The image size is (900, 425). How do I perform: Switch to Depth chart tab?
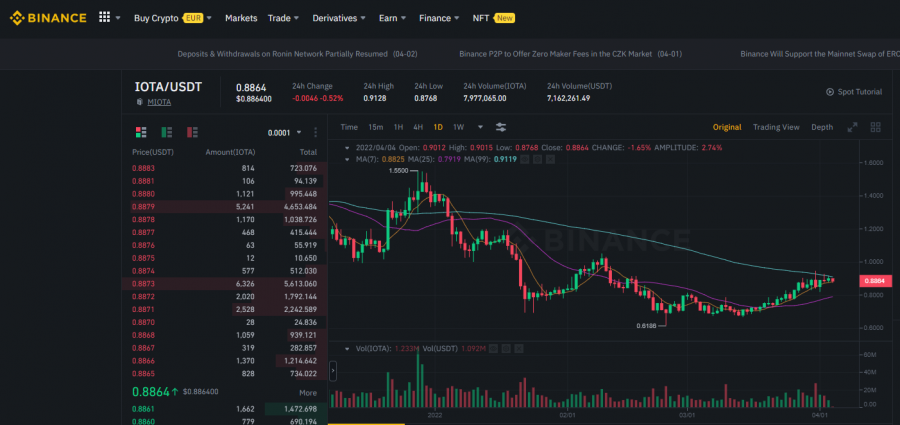(x=822, y=127)
